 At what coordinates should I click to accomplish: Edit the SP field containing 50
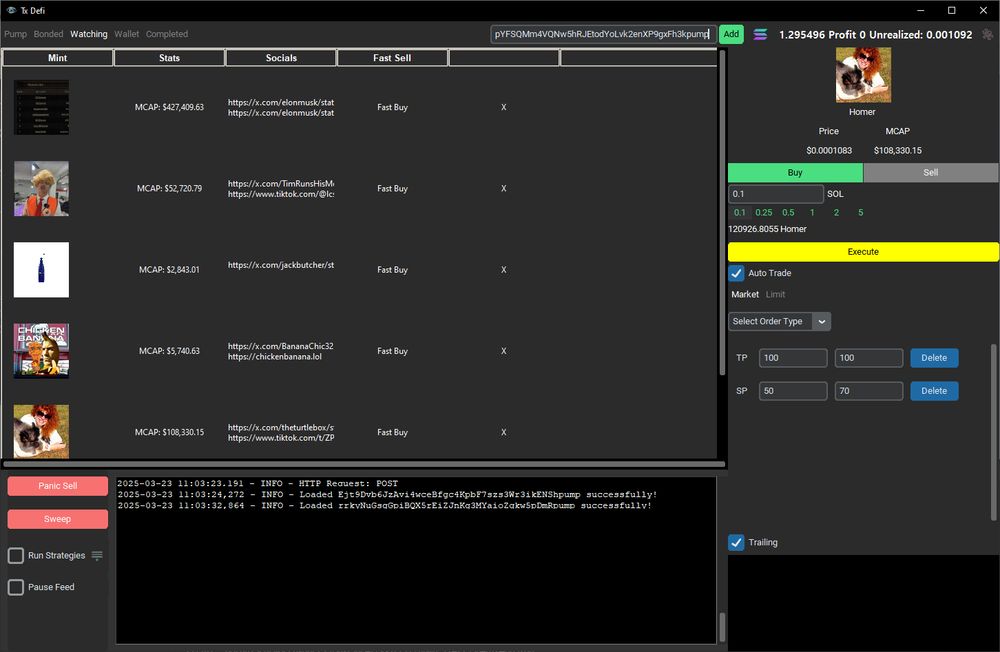tap(793, 391)
